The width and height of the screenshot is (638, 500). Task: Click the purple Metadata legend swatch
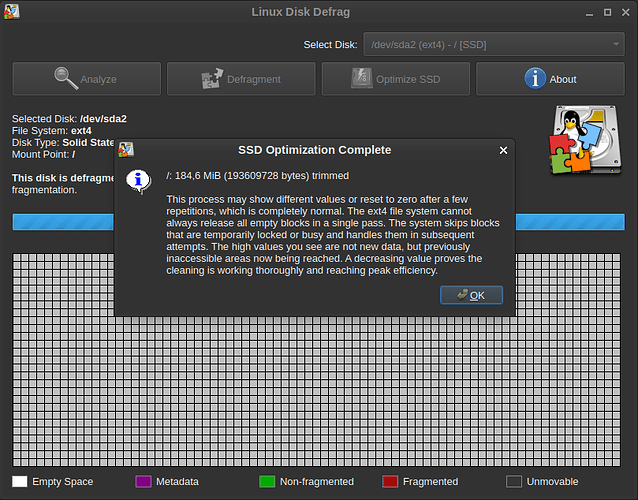142,482
